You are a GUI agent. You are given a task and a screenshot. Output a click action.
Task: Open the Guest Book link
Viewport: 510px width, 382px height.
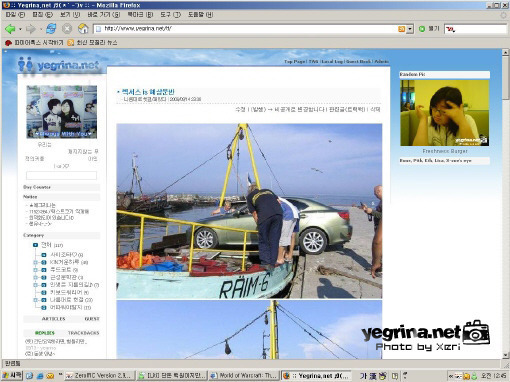pos(359,62)
